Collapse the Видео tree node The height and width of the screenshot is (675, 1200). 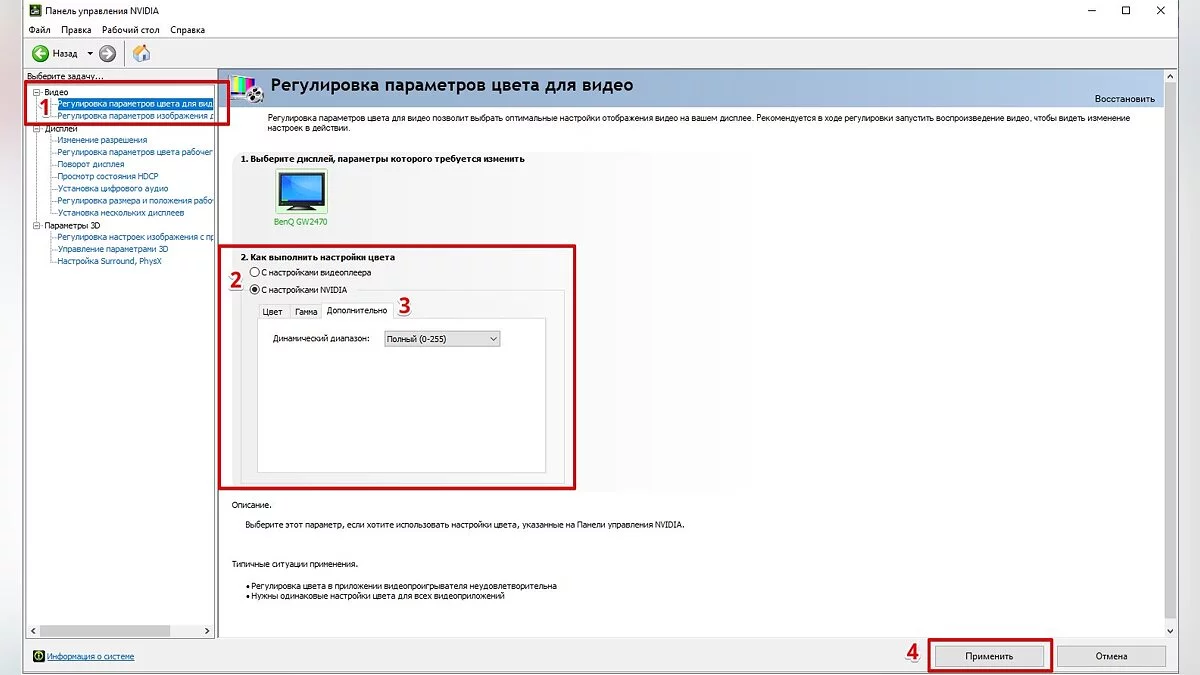[37, 92]
